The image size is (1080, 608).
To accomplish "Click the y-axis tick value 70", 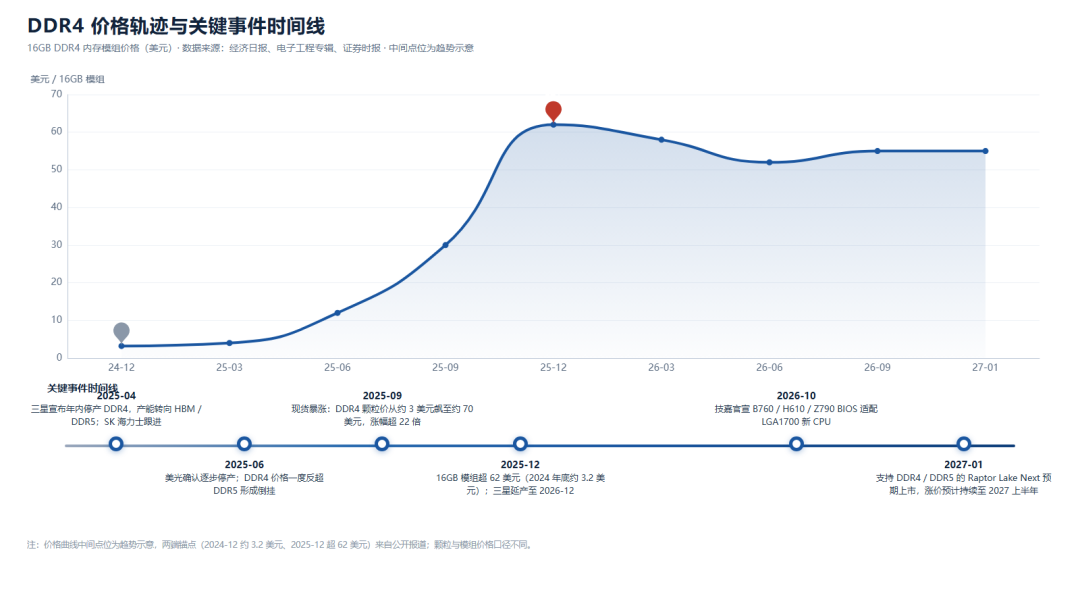I will tap(56, 94).
